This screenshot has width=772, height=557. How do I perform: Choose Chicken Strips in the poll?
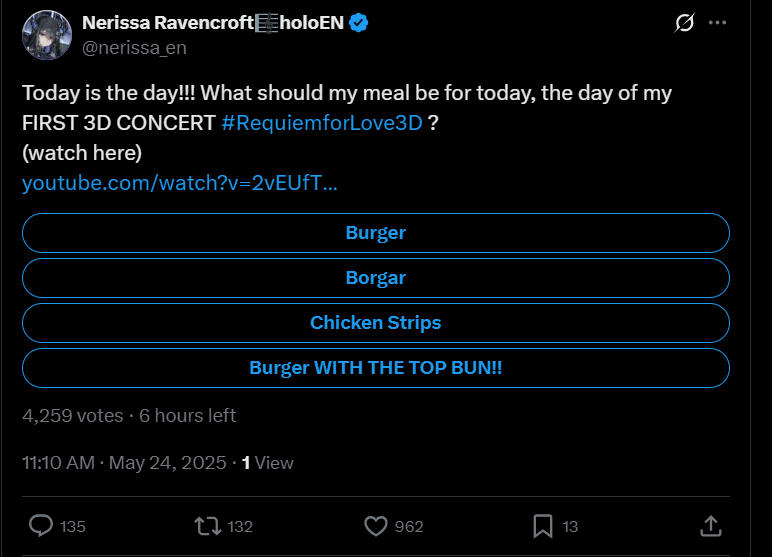[x=375, y=323]
